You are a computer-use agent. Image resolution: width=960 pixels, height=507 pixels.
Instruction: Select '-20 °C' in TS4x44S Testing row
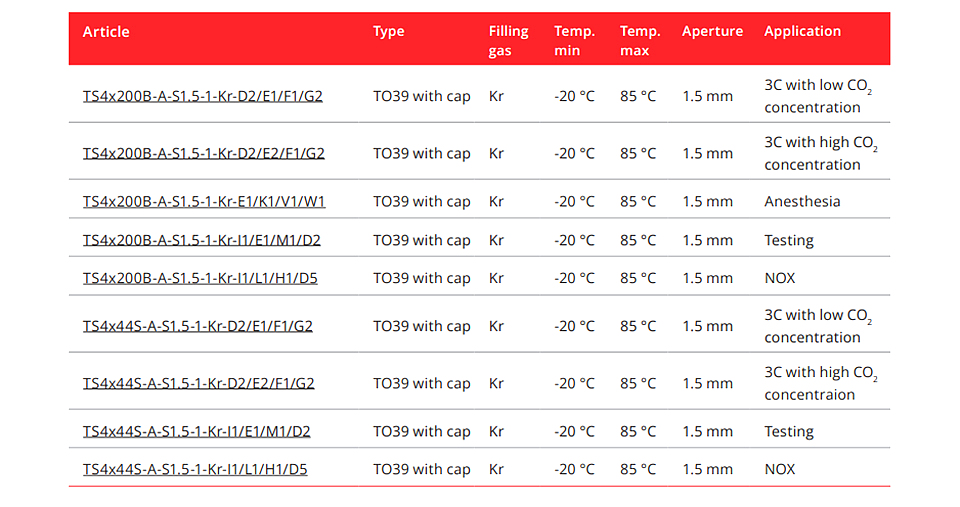[x=574, y=432]
